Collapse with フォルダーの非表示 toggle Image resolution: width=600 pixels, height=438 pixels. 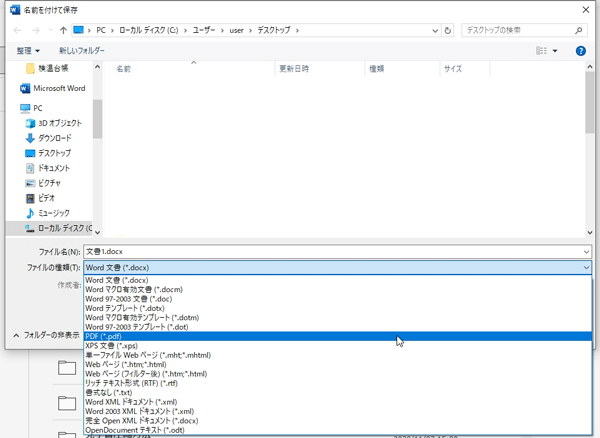(x=46, y=335)
